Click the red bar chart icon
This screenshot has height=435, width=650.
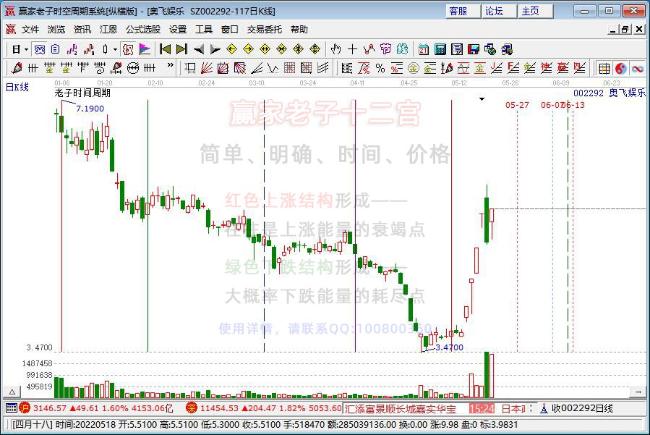pos(89,49)
